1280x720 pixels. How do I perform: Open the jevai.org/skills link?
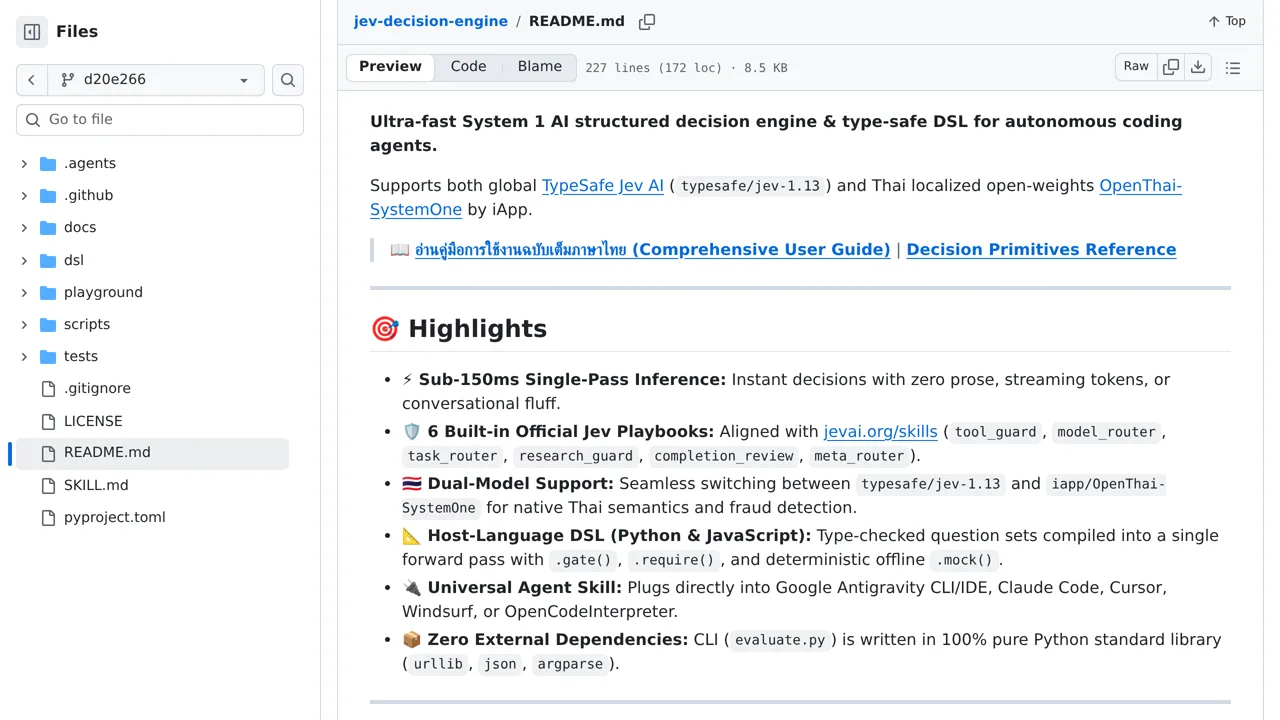(880, 431)
